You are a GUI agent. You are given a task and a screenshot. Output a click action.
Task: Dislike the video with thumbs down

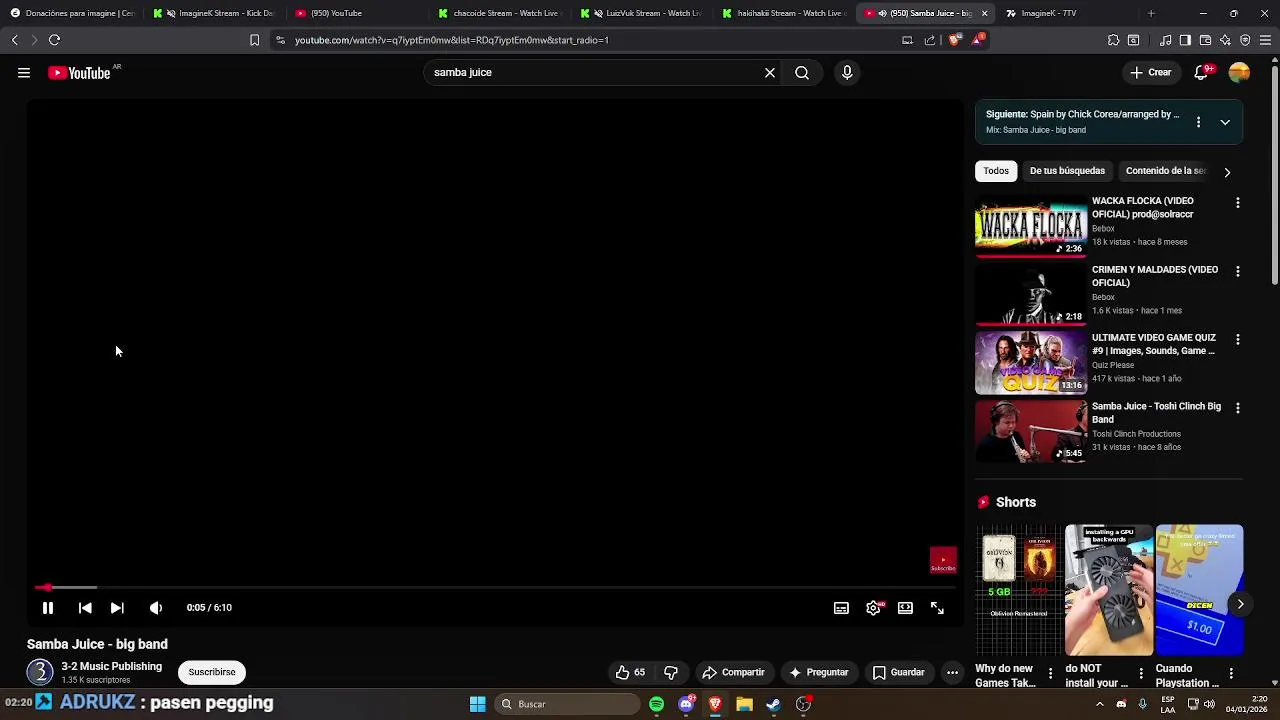tap(671, 673)
